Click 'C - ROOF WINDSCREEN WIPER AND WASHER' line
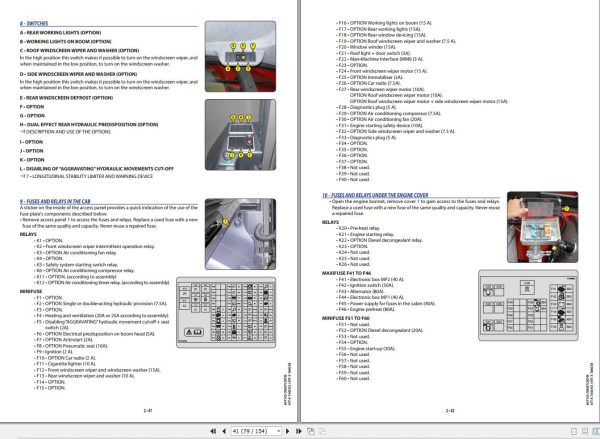The width and height of the screenshot is (600, 439). tap(79, 50)
